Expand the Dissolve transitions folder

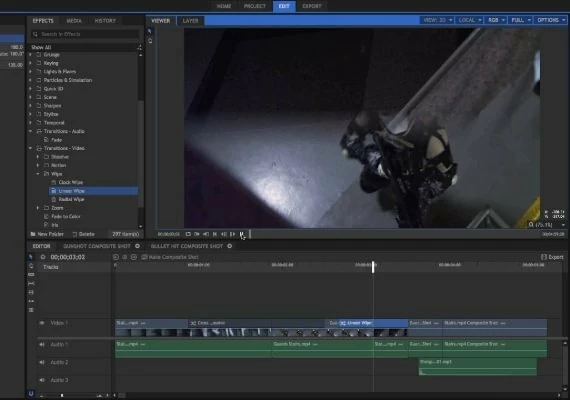coord(38,157)
